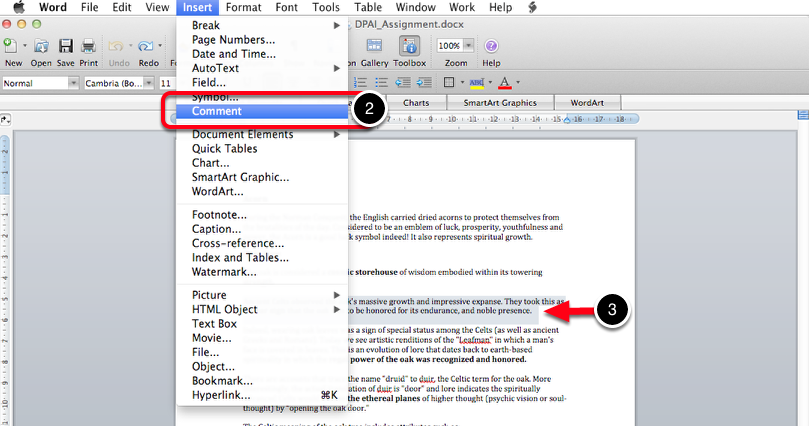Click the increase indent icon
This screenshot has width=809, height=426.
click(x=424, y=83)
